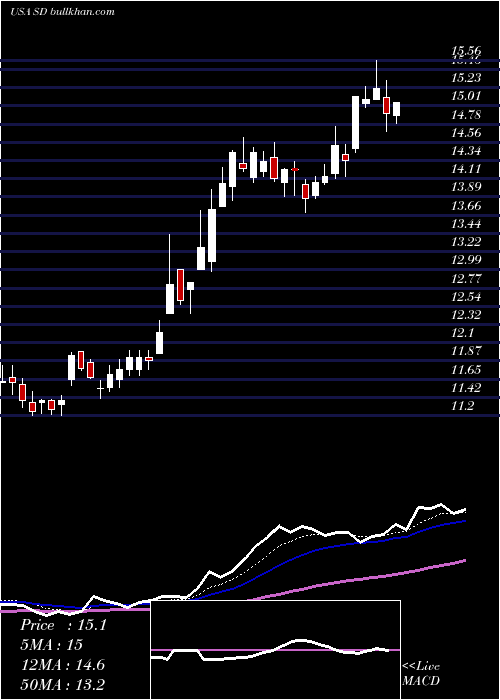Select the 15.01 price axis label

pos(466,96)
